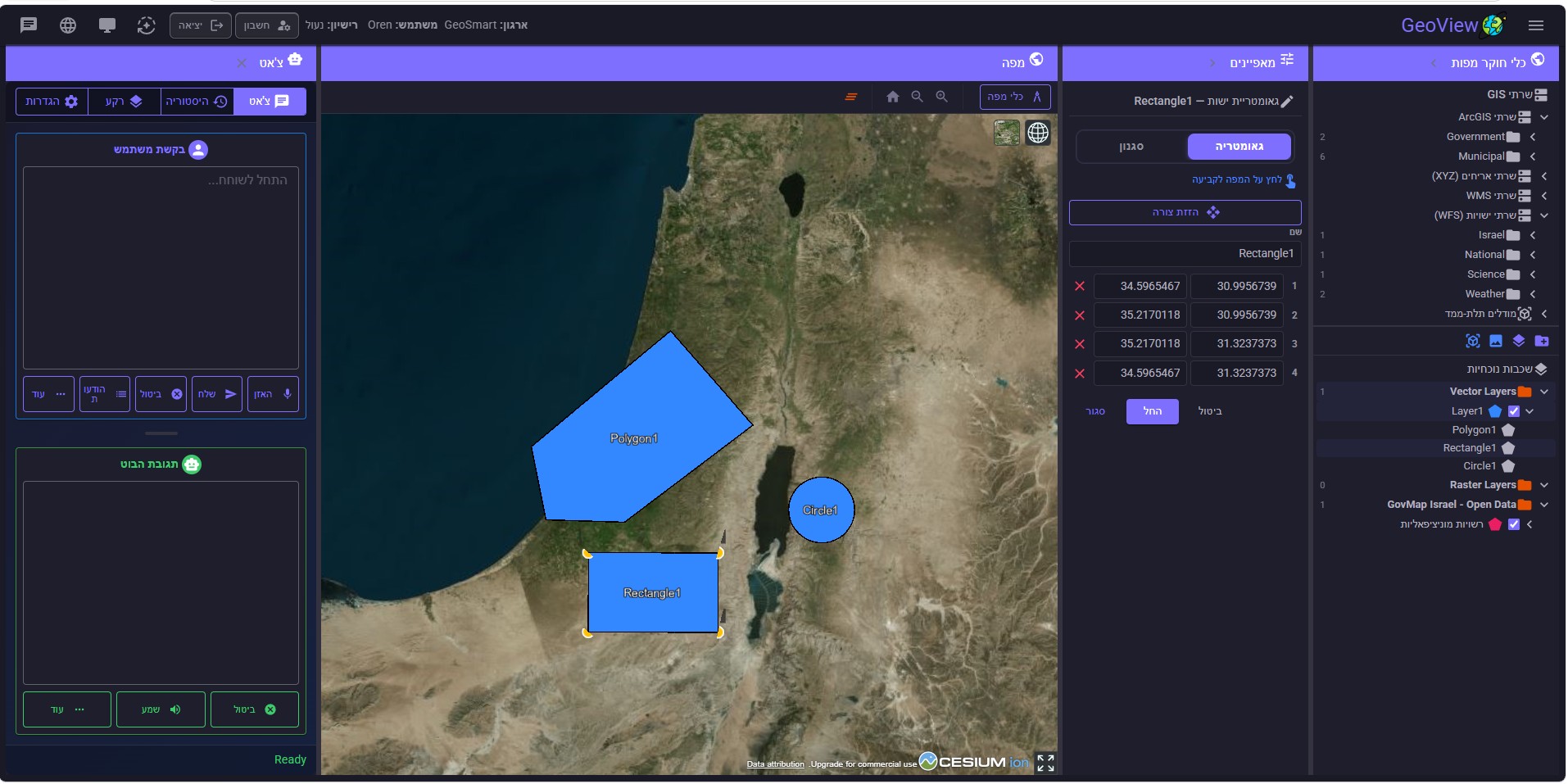Click the יציאה (Logout) button
The width and height of the screenshot is (1568, 784).
click(201, 25)
